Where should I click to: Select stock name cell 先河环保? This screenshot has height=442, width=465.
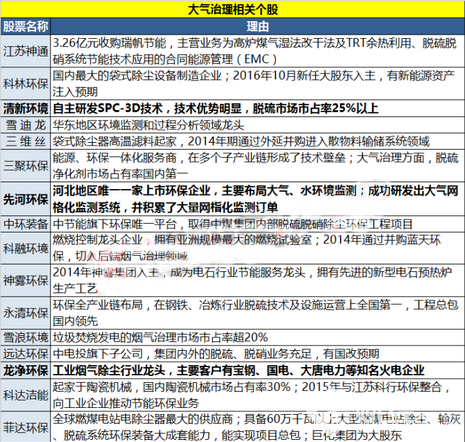pyautogui.click(x=26, y=199)
